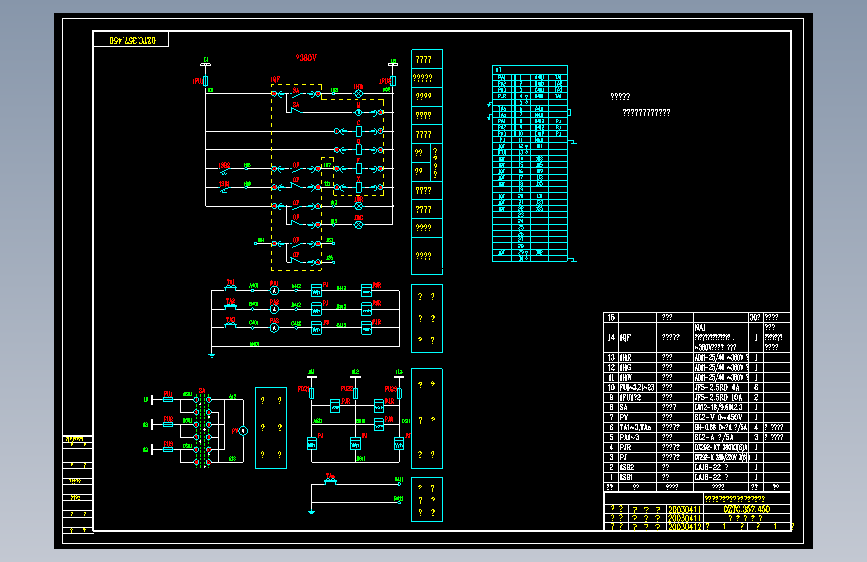This screenshot has height=562, width=867.
Task: Click the 1SB2 cell in parts list
Action: (x=637, y=467)
